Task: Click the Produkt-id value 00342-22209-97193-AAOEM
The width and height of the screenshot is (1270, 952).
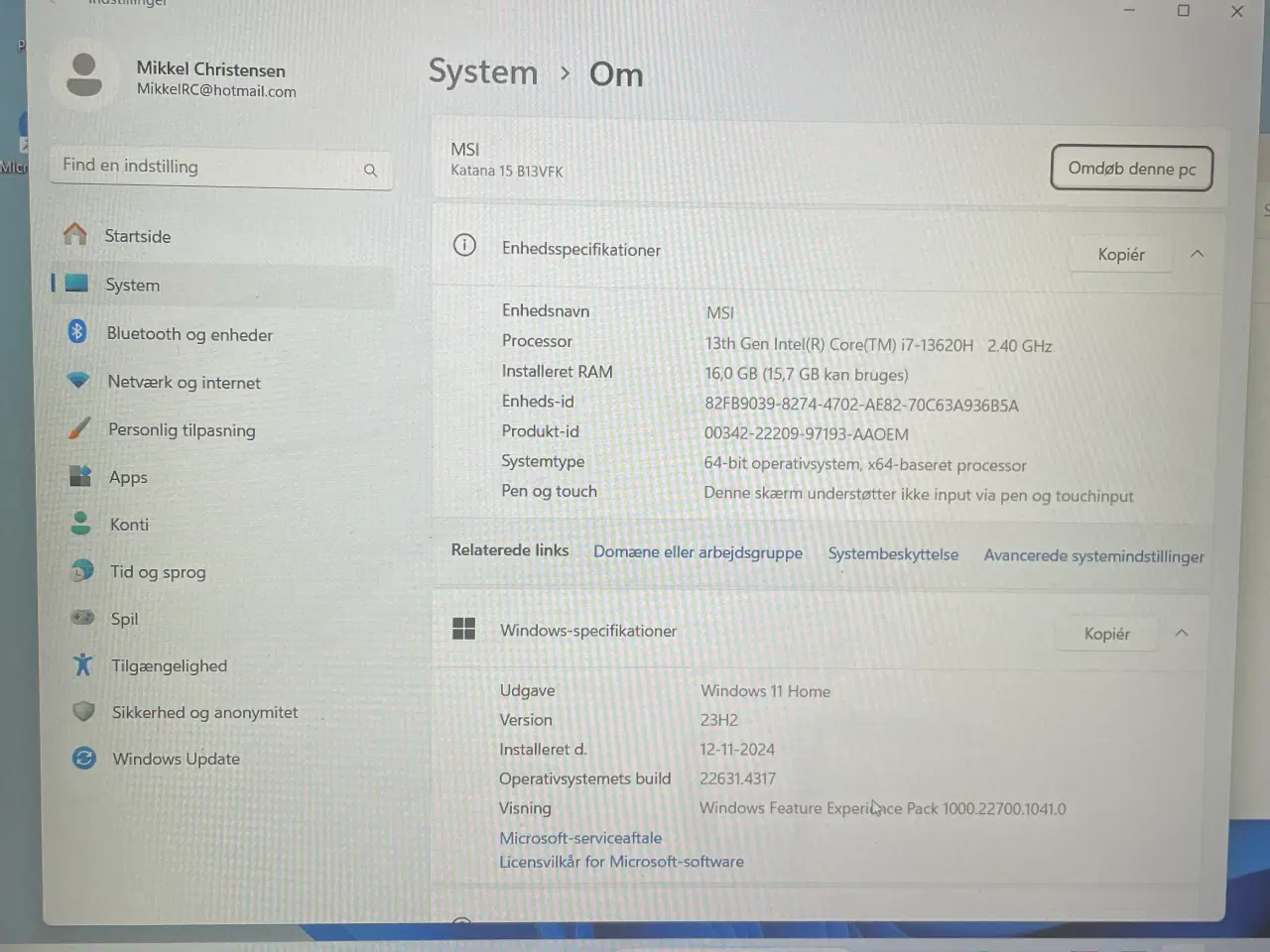Action: 807,434
